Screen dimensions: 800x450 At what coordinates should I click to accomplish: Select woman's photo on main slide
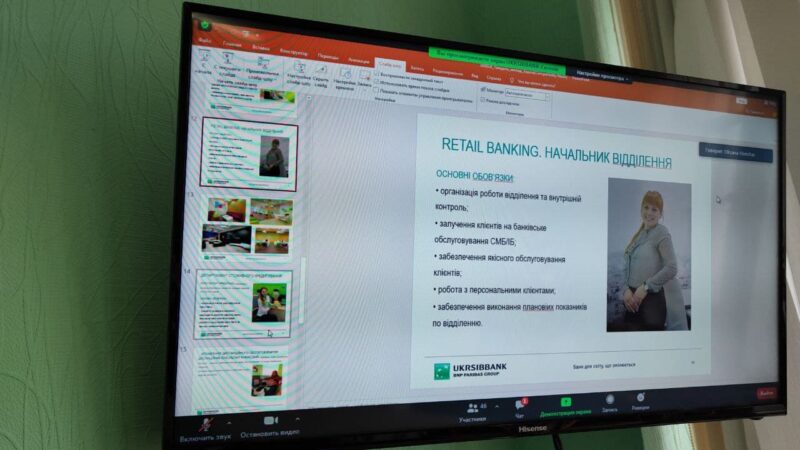tap(649, 255)
